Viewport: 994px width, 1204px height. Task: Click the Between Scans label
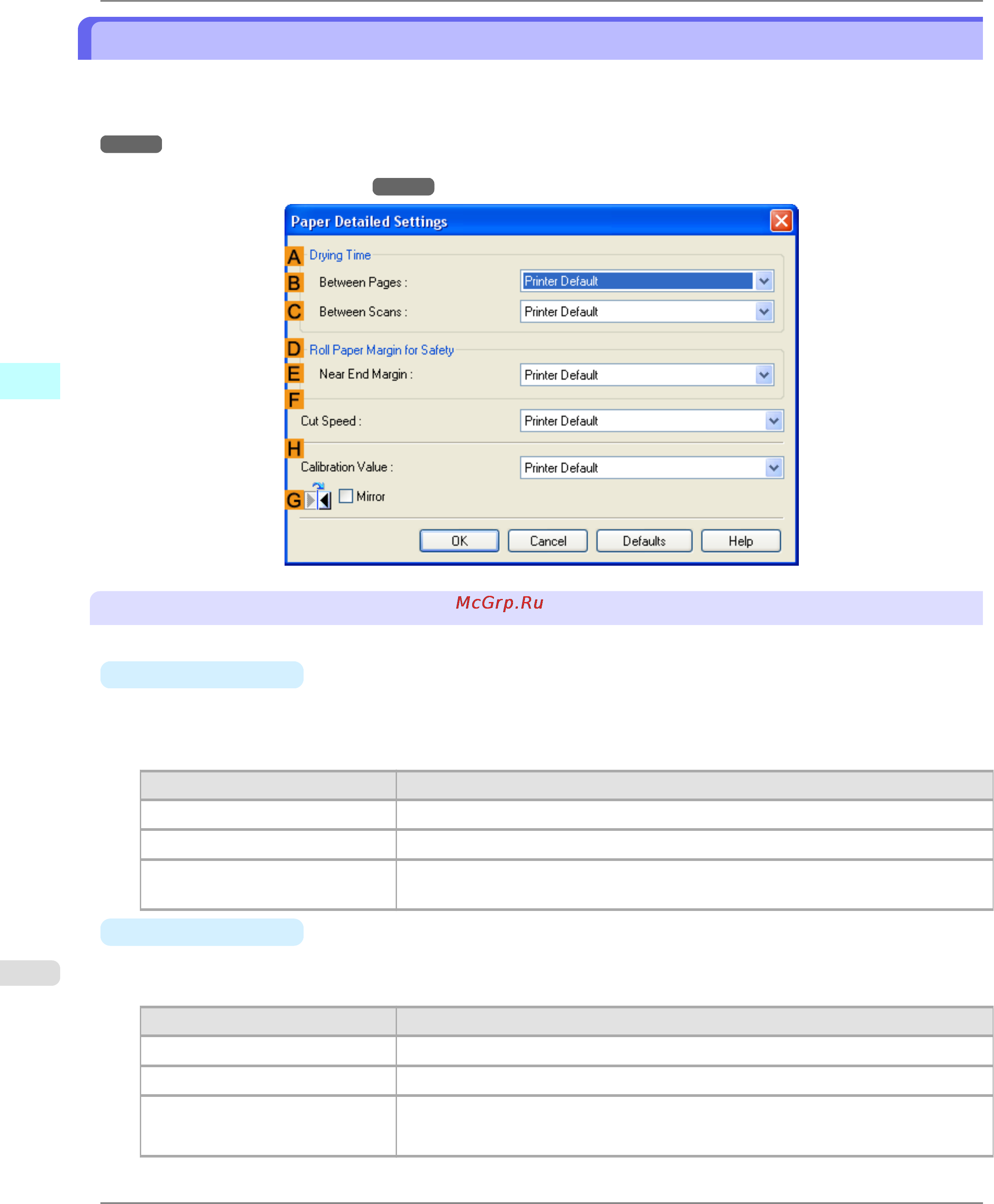[363, 312]
